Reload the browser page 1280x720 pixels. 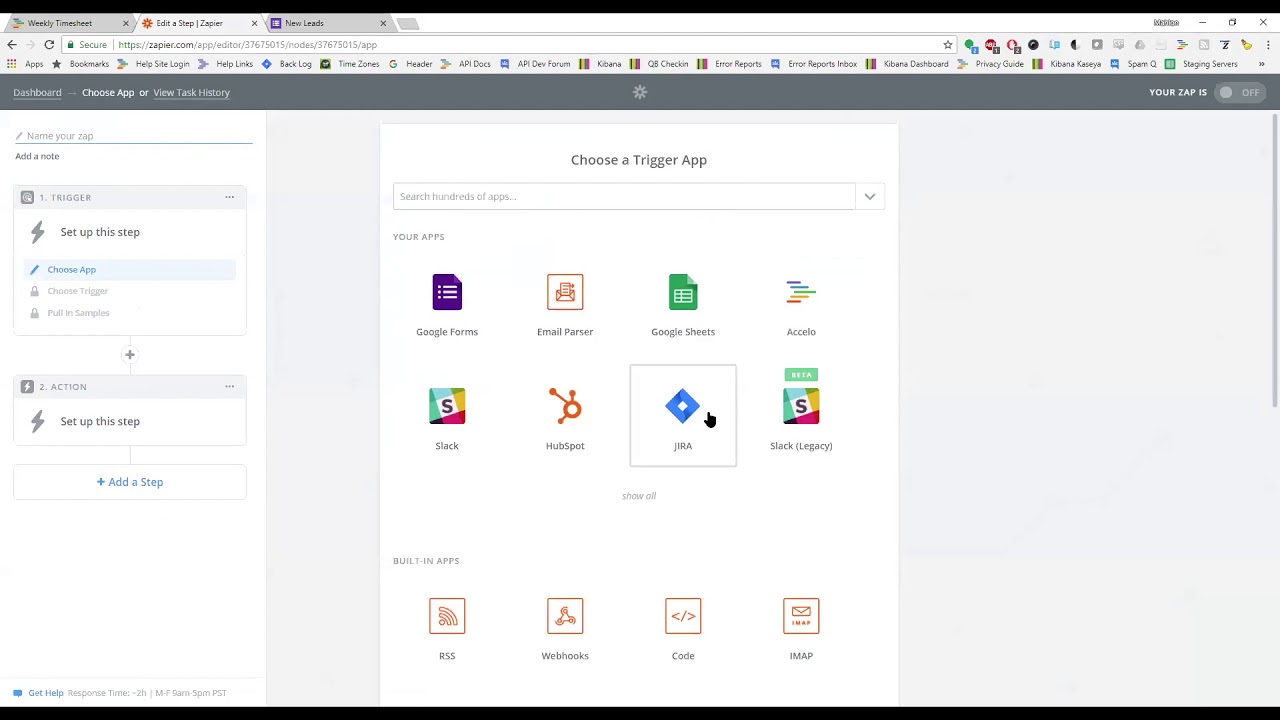coord(49,44)
